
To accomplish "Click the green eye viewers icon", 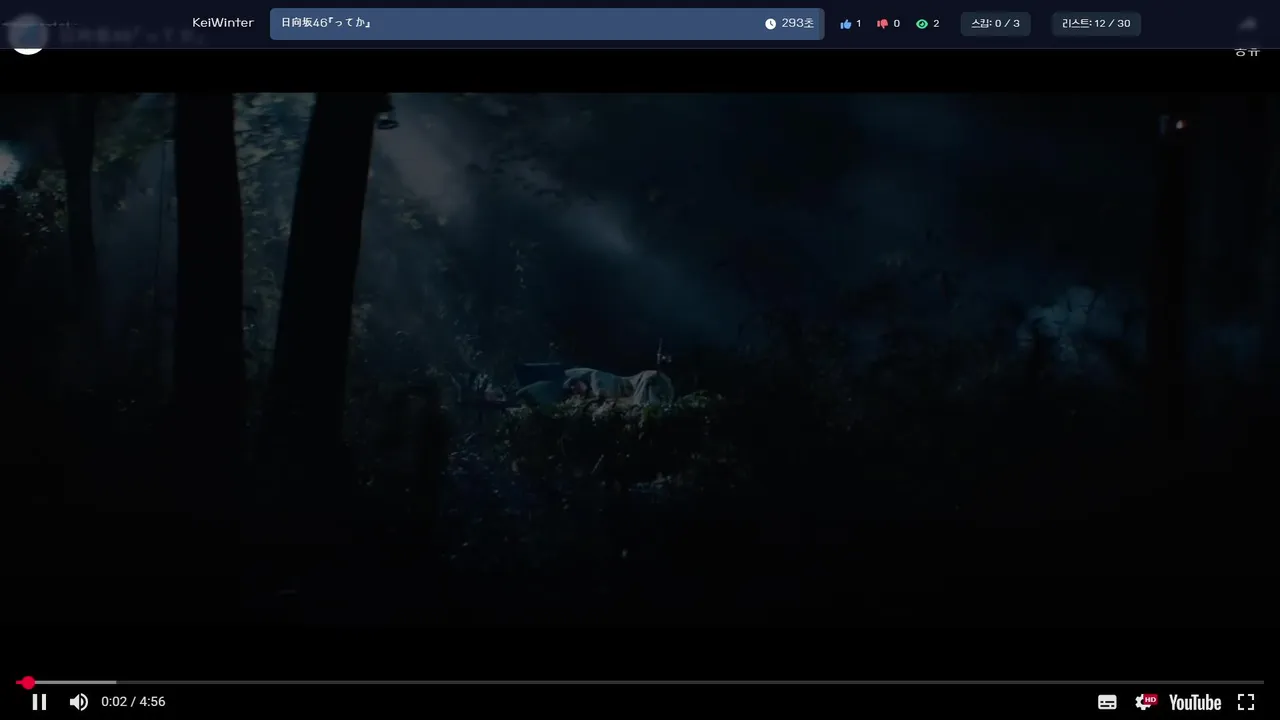I will click(x=922, y=24).
